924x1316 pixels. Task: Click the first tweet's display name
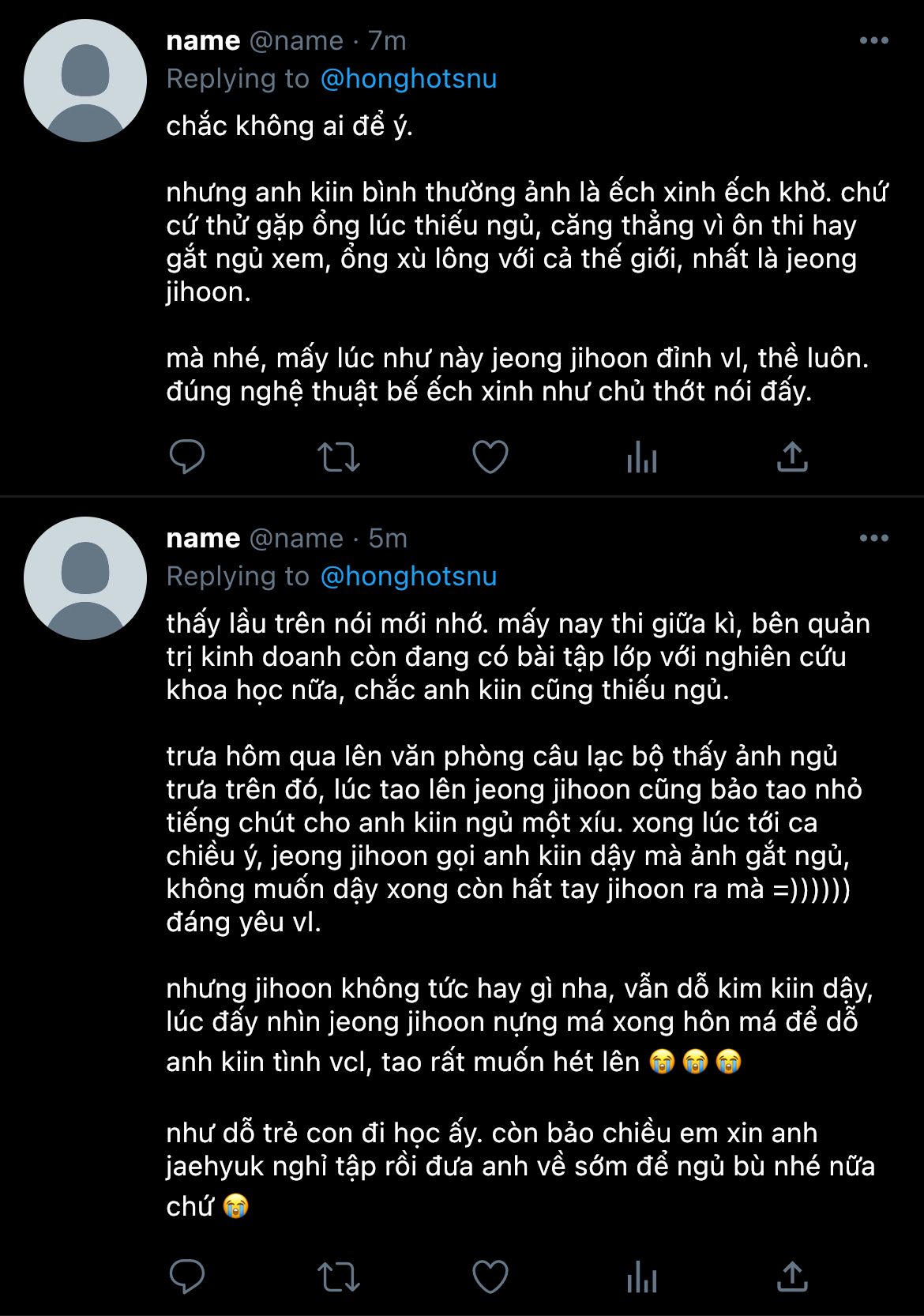click(203, 40)
